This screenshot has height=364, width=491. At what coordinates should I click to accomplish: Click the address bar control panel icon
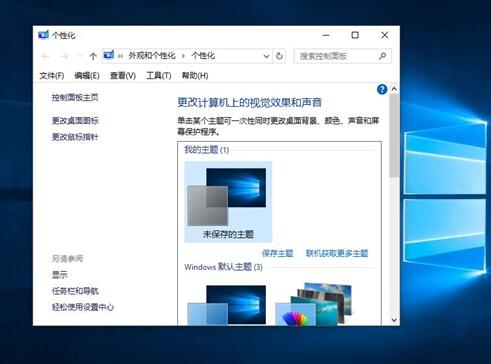click(x=109, y=55)
